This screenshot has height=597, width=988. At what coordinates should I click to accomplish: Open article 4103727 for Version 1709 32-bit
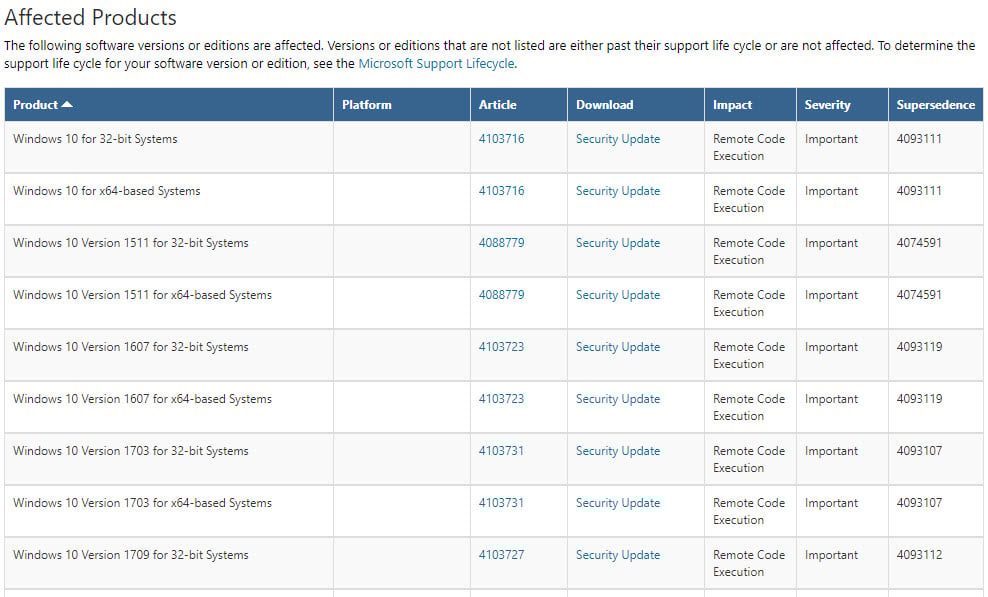(x=501, y=555)
